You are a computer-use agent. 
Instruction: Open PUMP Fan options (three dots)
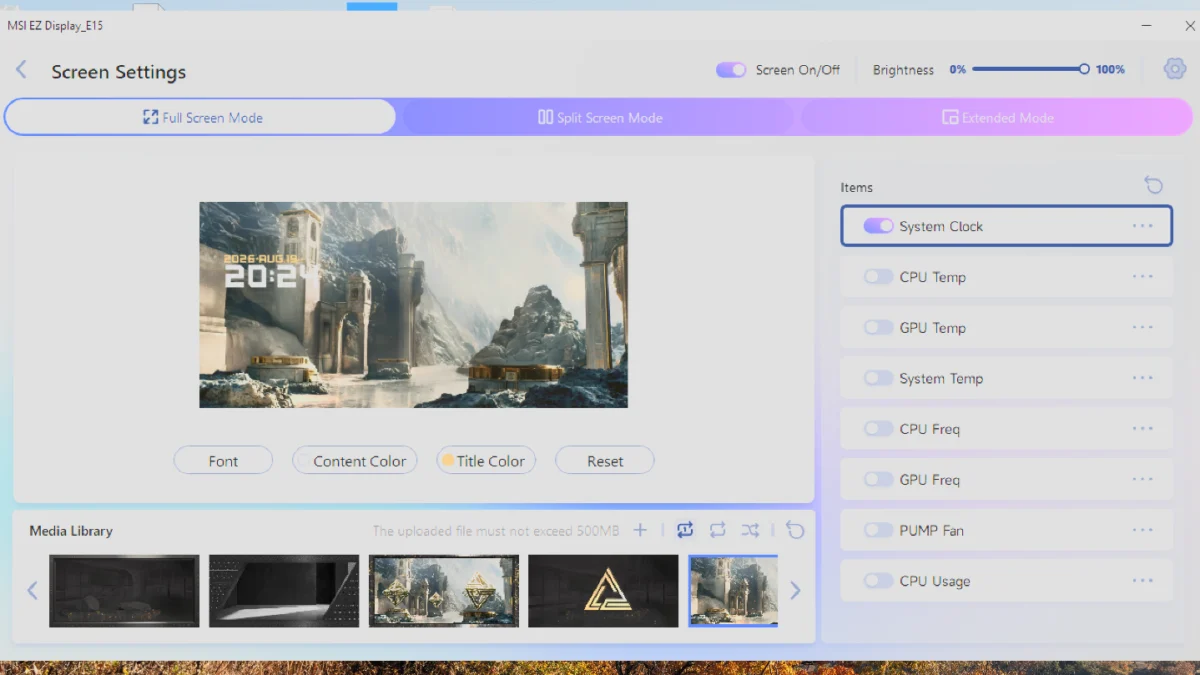point(1143,530)
